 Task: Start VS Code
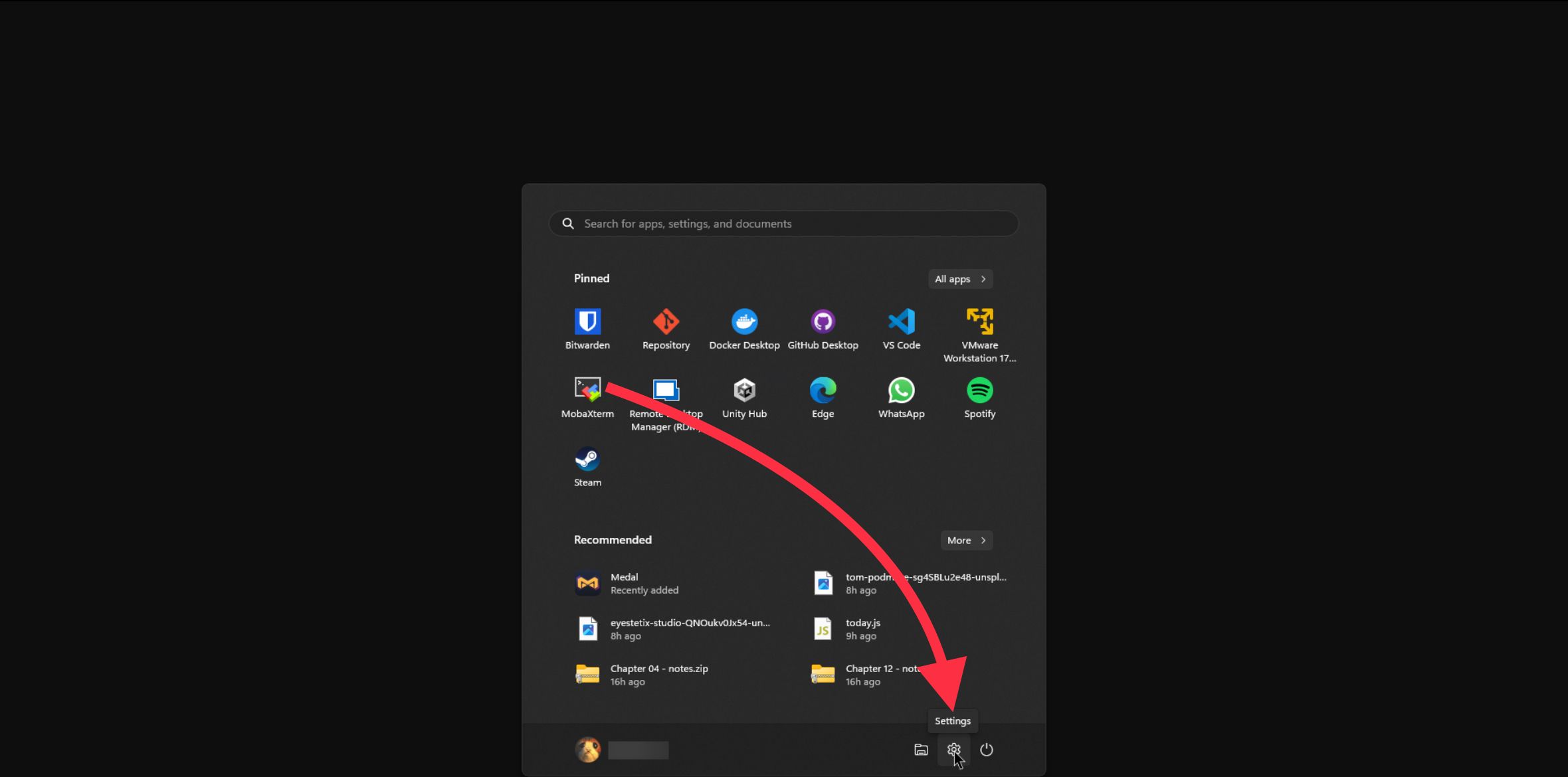(901, 327)
